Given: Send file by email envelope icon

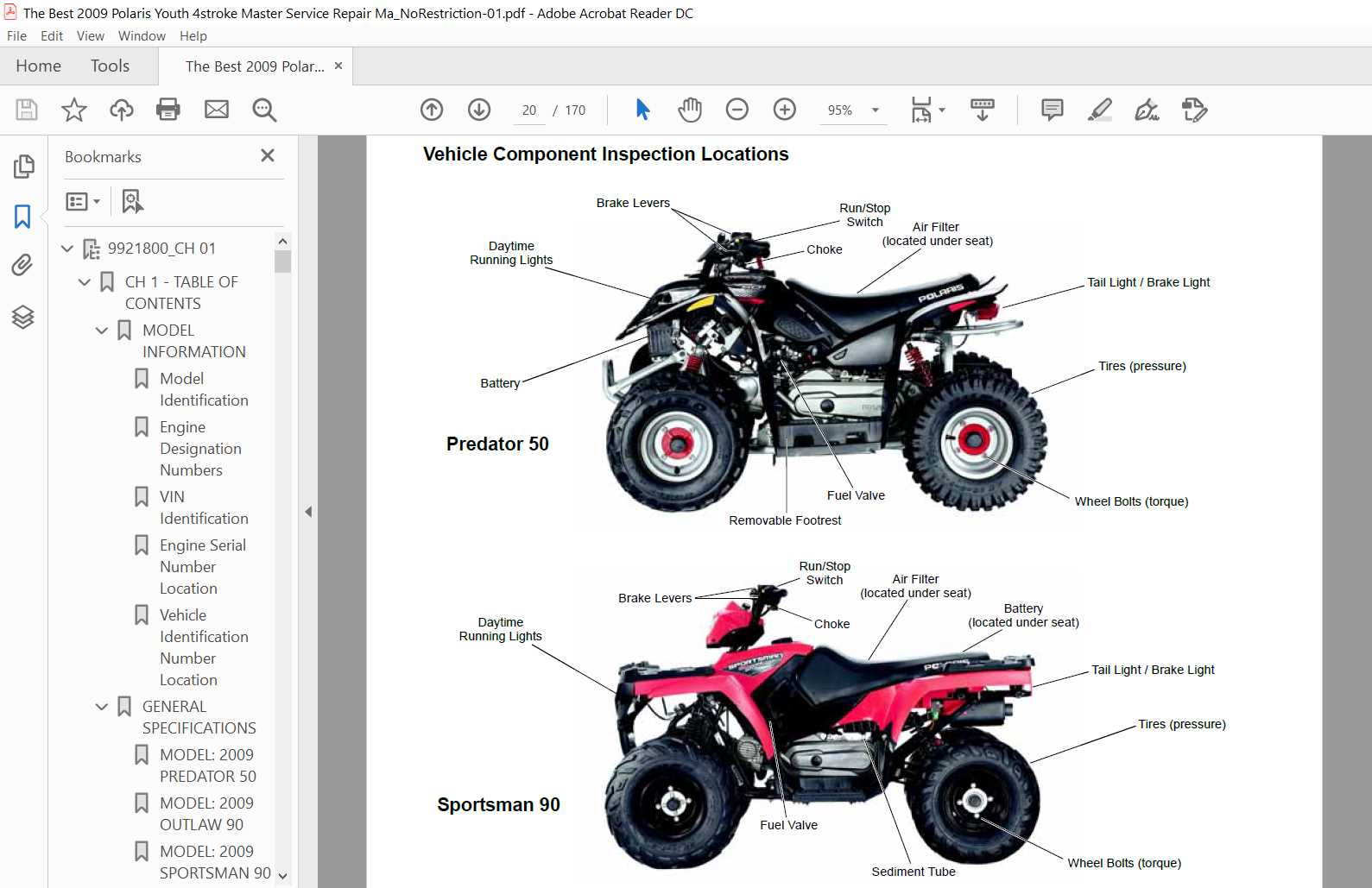Looking at the screenshot, I should click(x=217, y=110).
